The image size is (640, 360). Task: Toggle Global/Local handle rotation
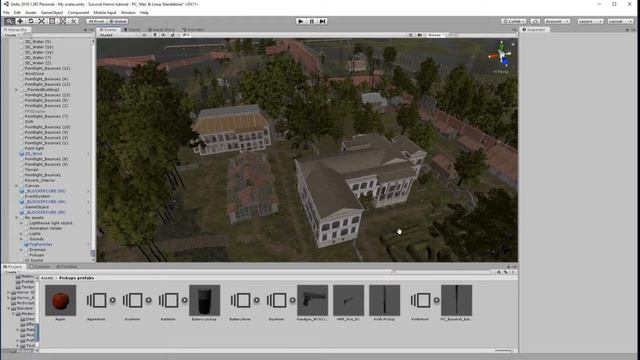coord(118,21)
